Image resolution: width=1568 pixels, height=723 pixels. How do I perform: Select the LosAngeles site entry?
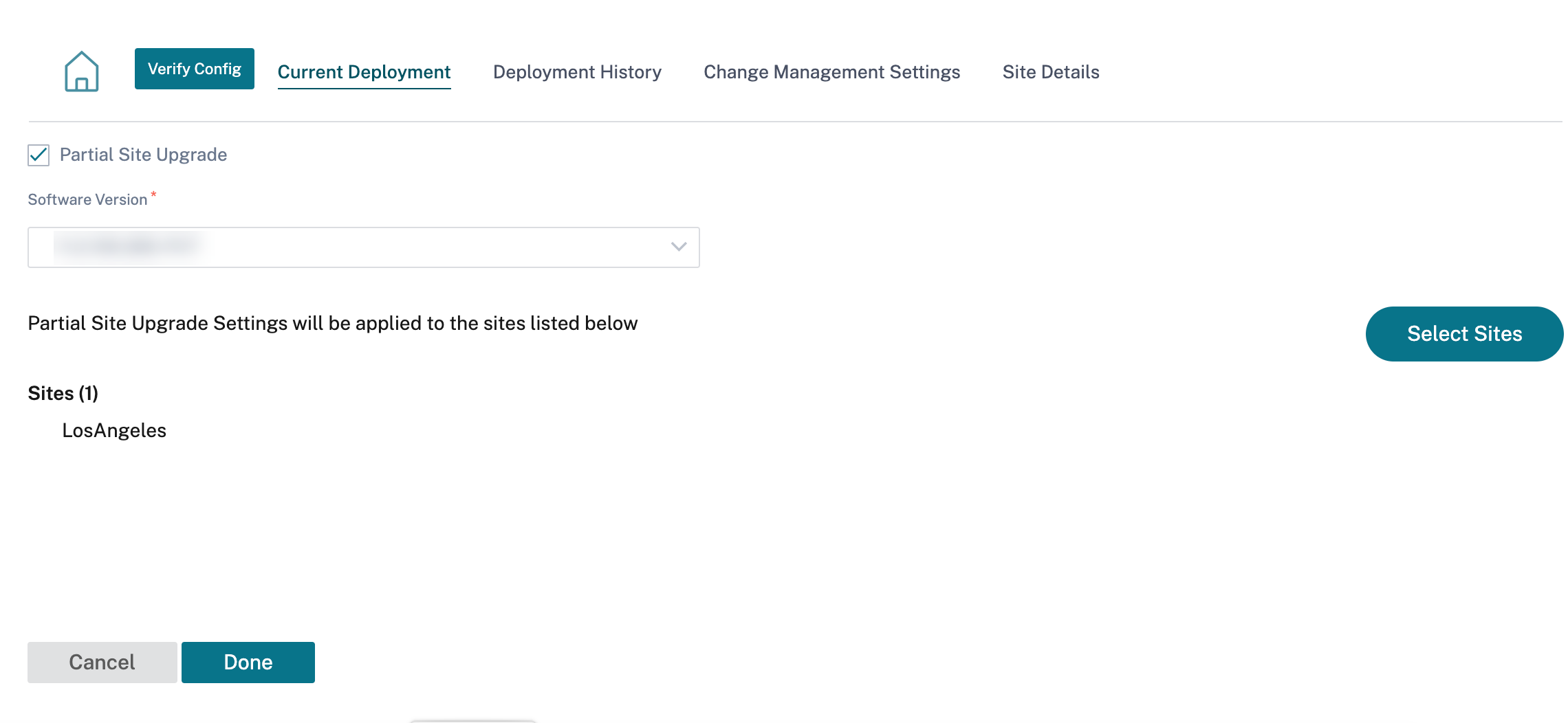pyautogui.click(x=114, y=430)
